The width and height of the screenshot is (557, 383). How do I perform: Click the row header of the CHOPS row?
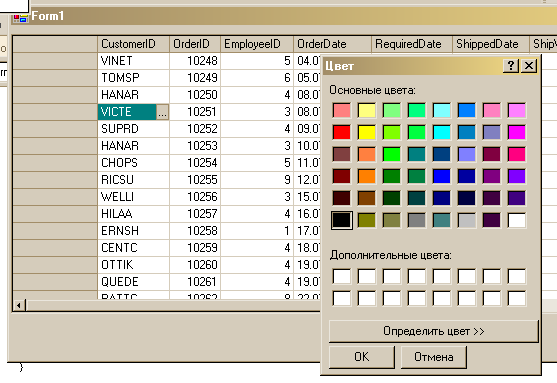pyautogui.click(x=55, y=163)
